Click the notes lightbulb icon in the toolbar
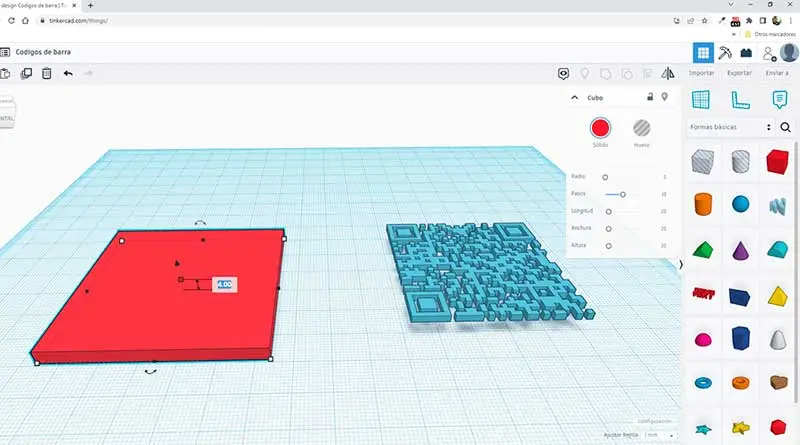800x445 pixels. coord(585,74)
